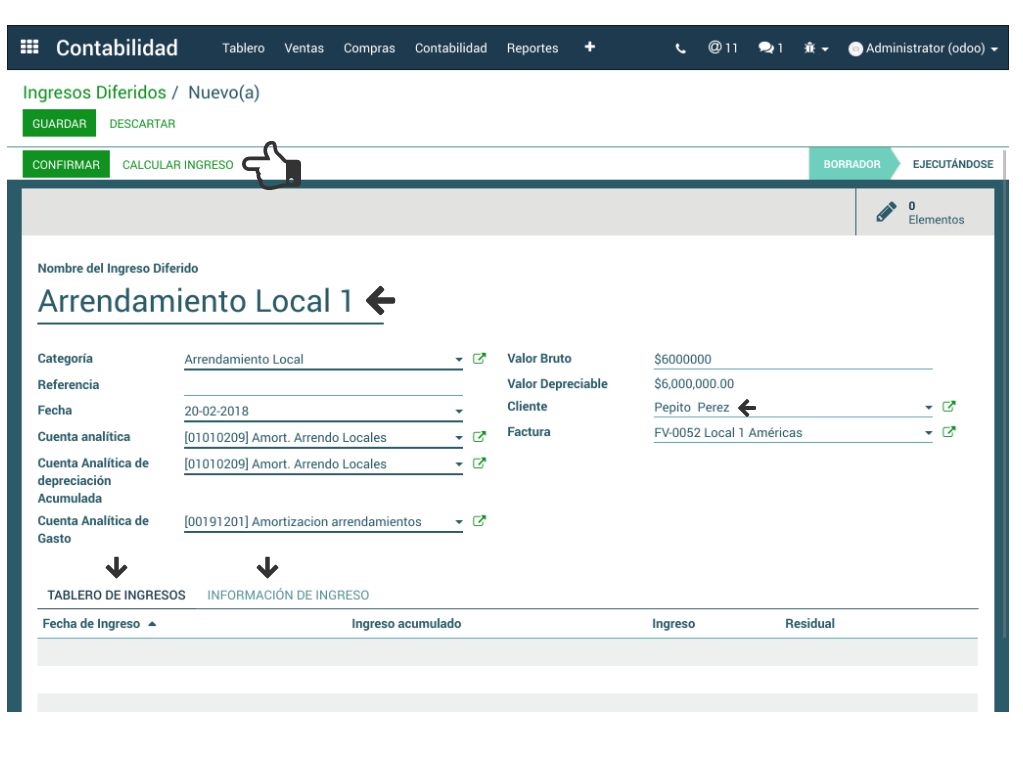Click the plus icon in navigation bar
1023x767 pixels.
pos(590,47)
